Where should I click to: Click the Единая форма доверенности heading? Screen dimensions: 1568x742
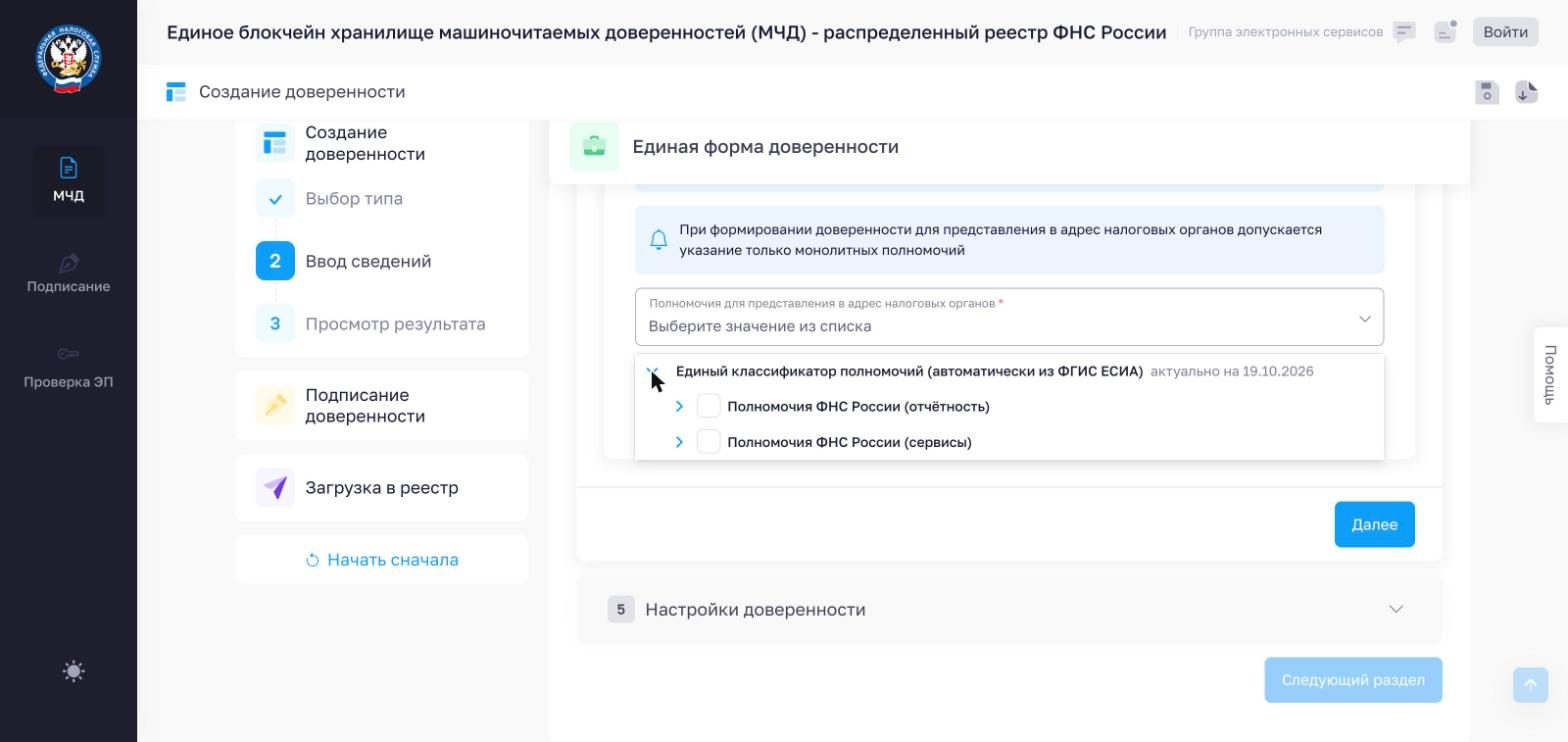click(765, 147)
